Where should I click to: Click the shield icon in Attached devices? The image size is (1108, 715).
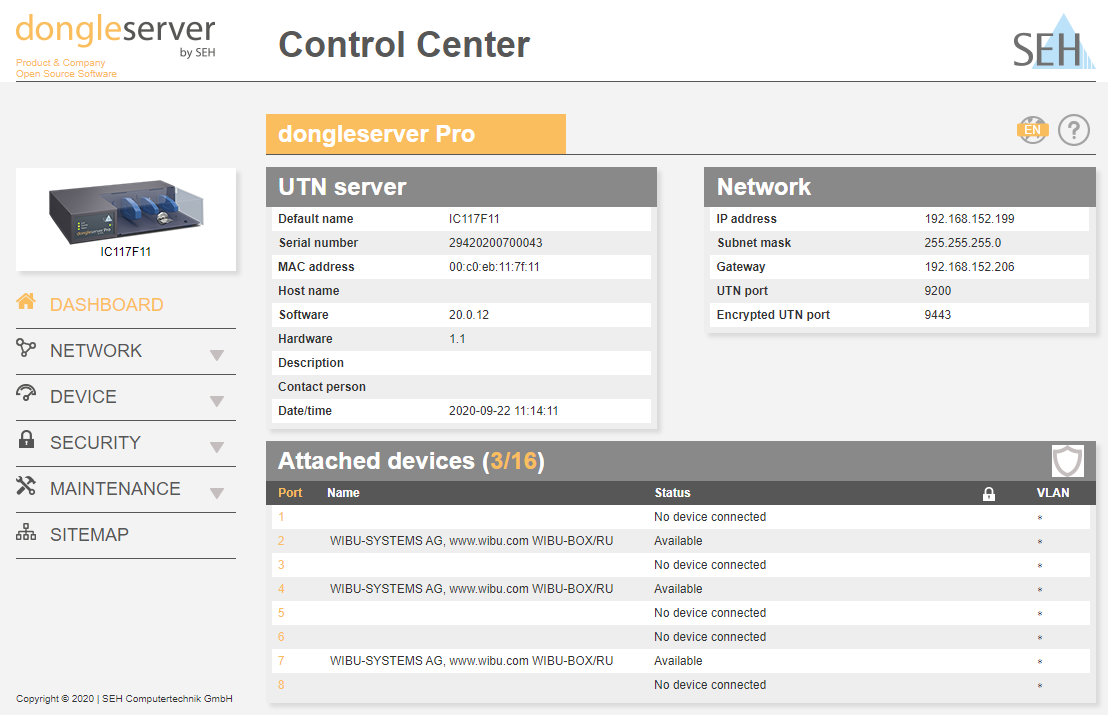[1067, 461]
